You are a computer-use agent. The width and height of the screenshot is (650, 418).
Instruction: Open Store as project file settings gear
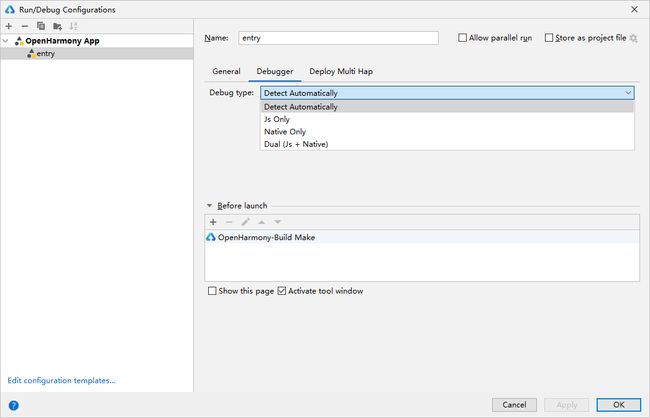pos(633,38)
